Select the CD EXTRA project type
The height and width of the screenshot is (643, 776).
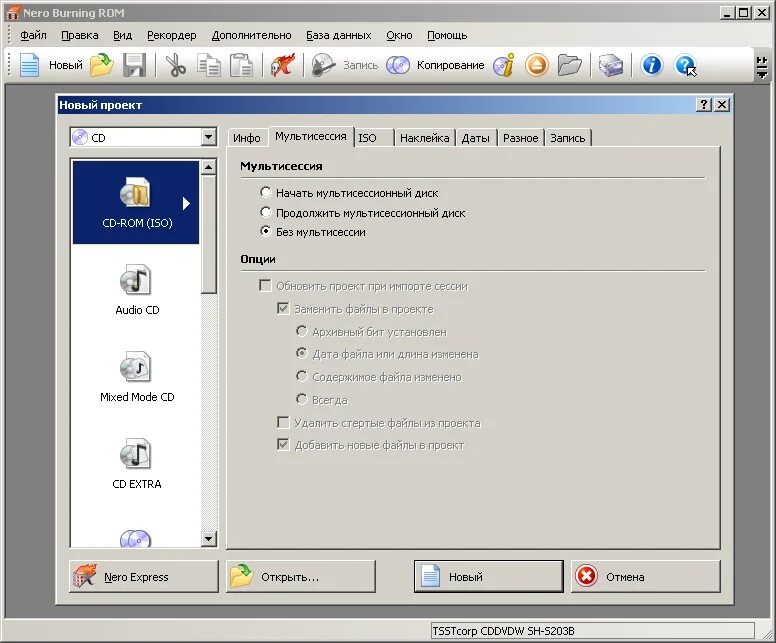[136, 464]
